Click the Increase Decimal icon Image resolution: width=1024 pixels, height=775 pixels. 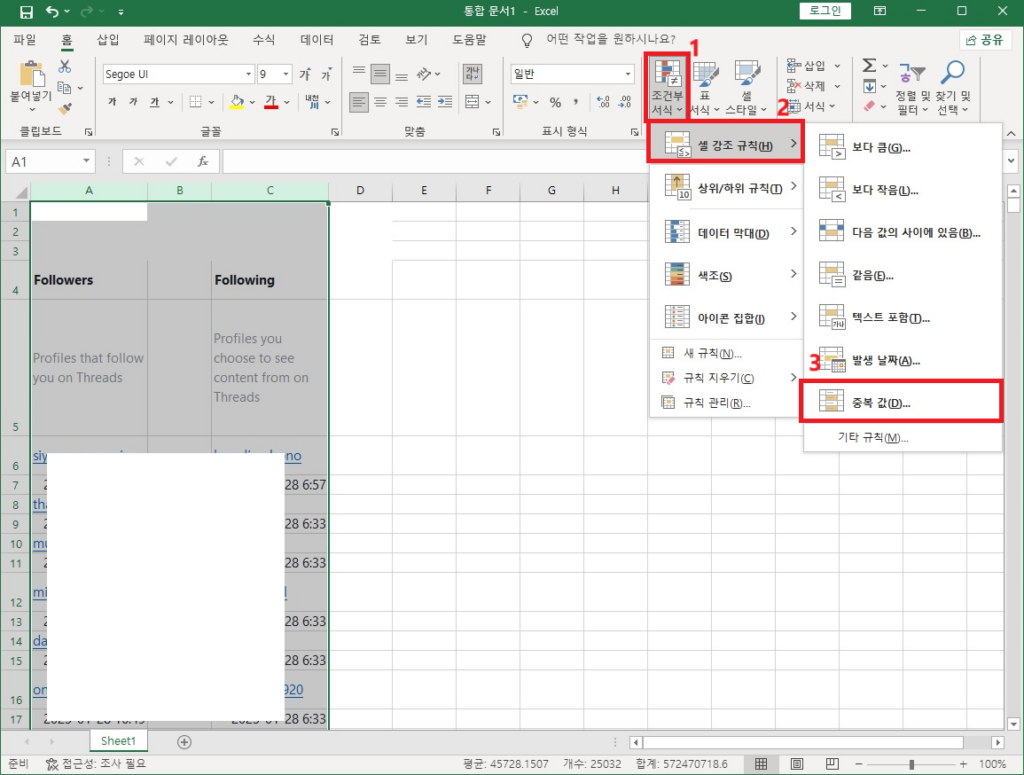click(603, 103)
